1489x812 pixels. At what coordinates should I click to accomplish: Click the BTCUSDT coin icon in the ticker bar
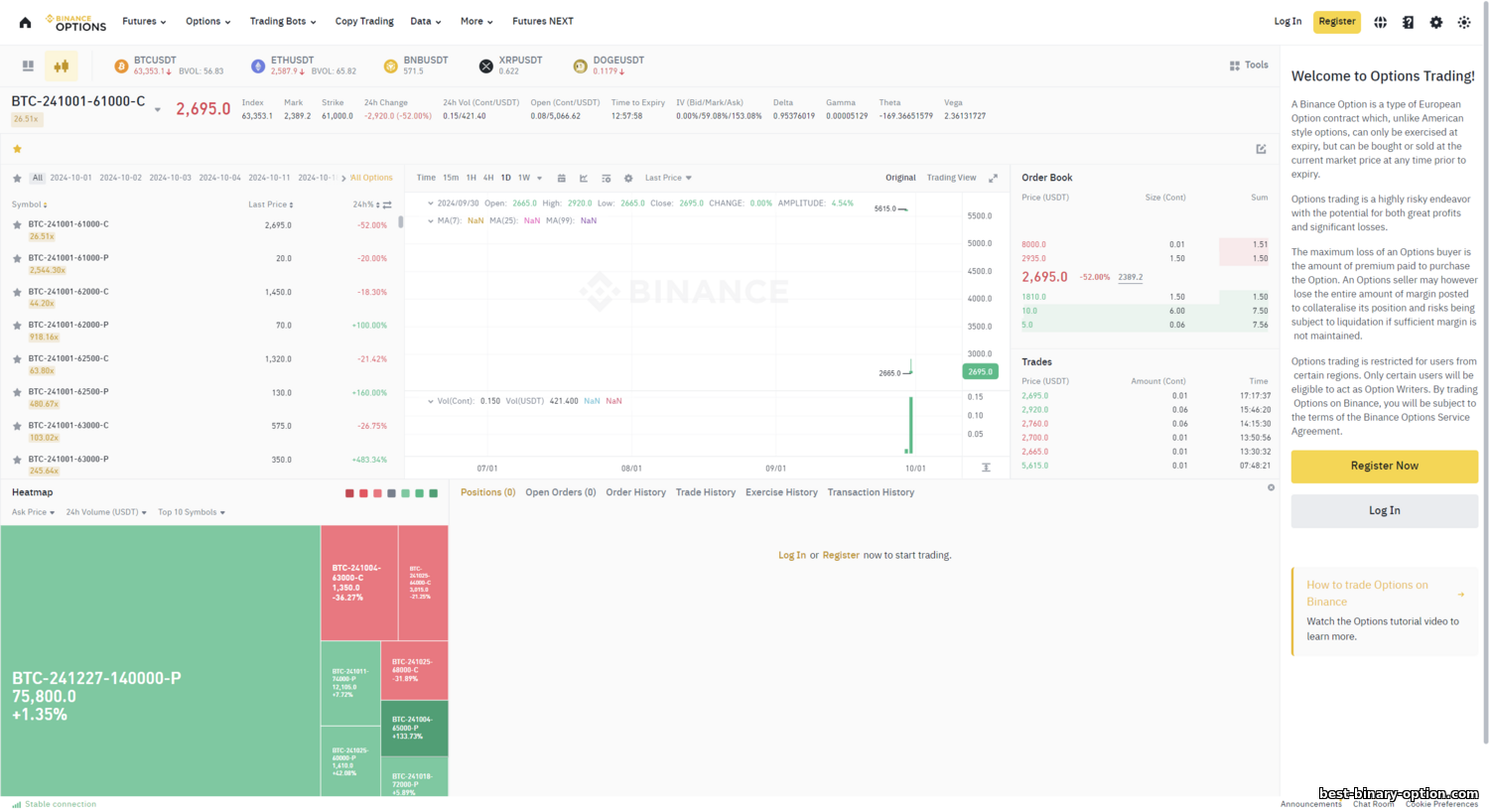(121, 67)
